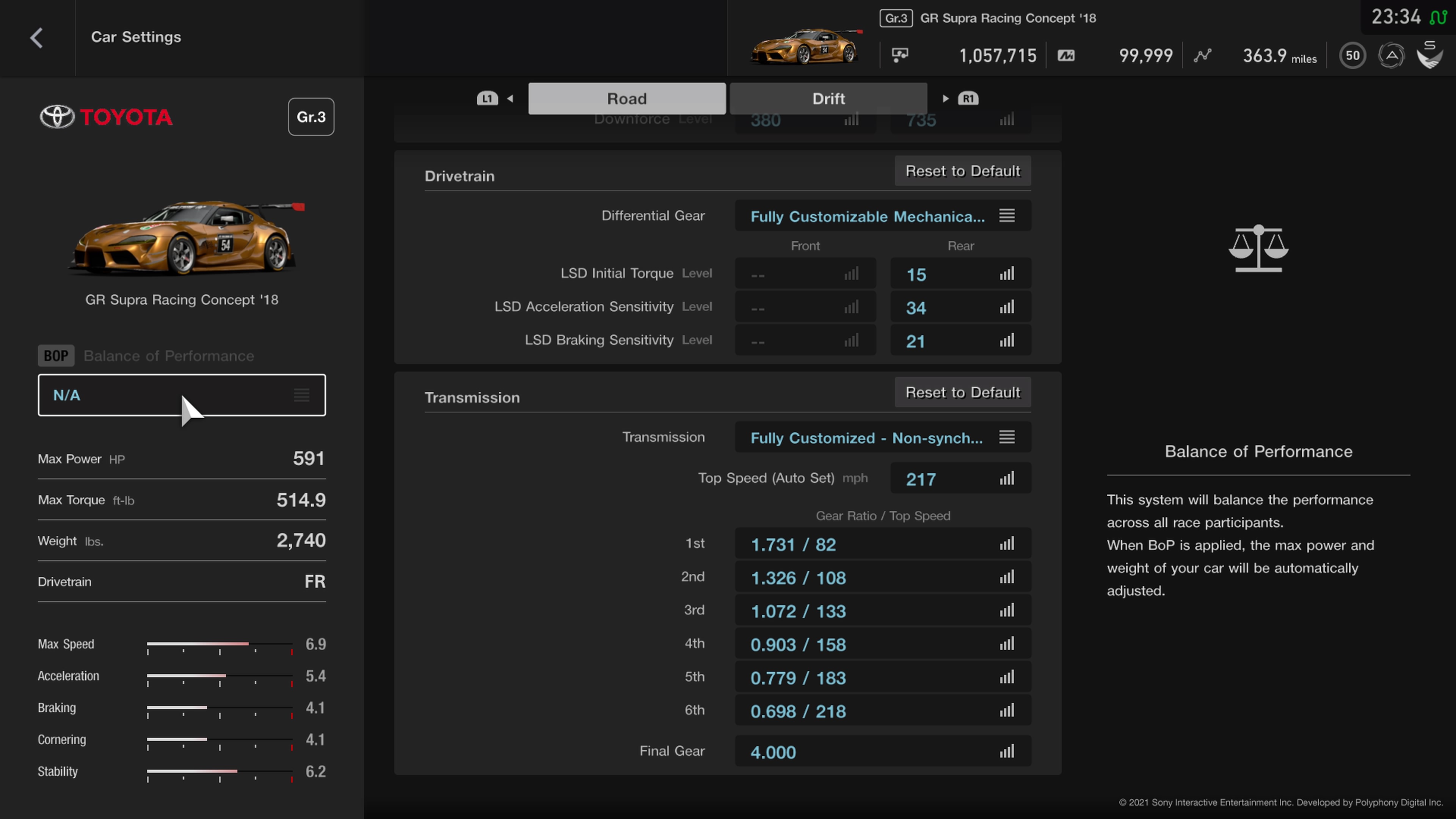Viewport: 1456px width, 819px height.
Task: Click the Gr.3 badge in top header
Action: [896, 18]
